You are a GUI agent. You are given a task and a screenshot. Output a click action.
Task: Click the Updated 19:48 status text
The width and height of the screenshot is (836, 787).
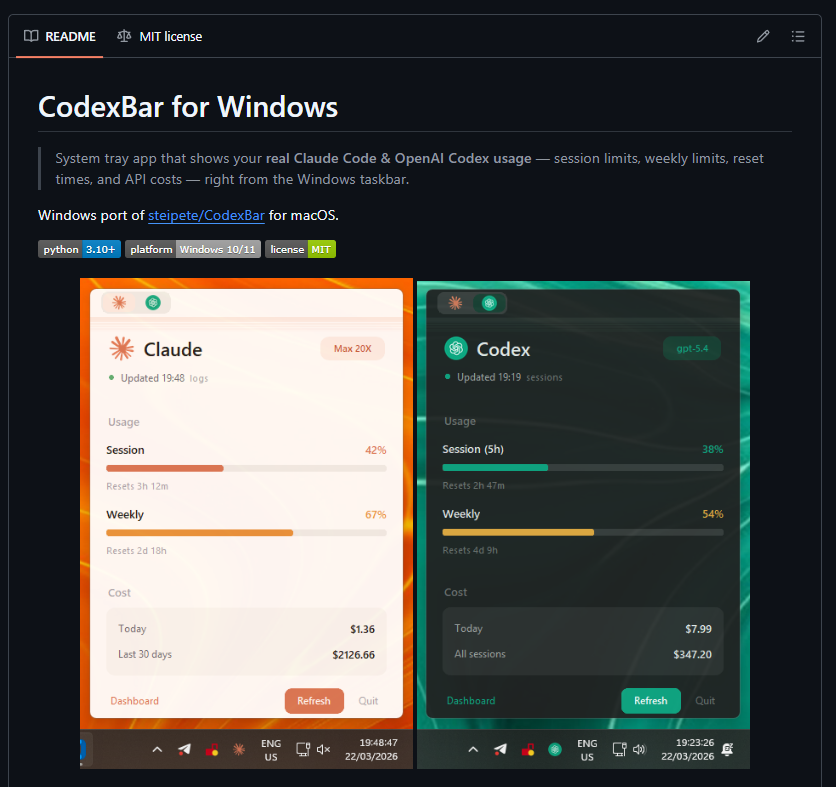click(x=152, y=378)
